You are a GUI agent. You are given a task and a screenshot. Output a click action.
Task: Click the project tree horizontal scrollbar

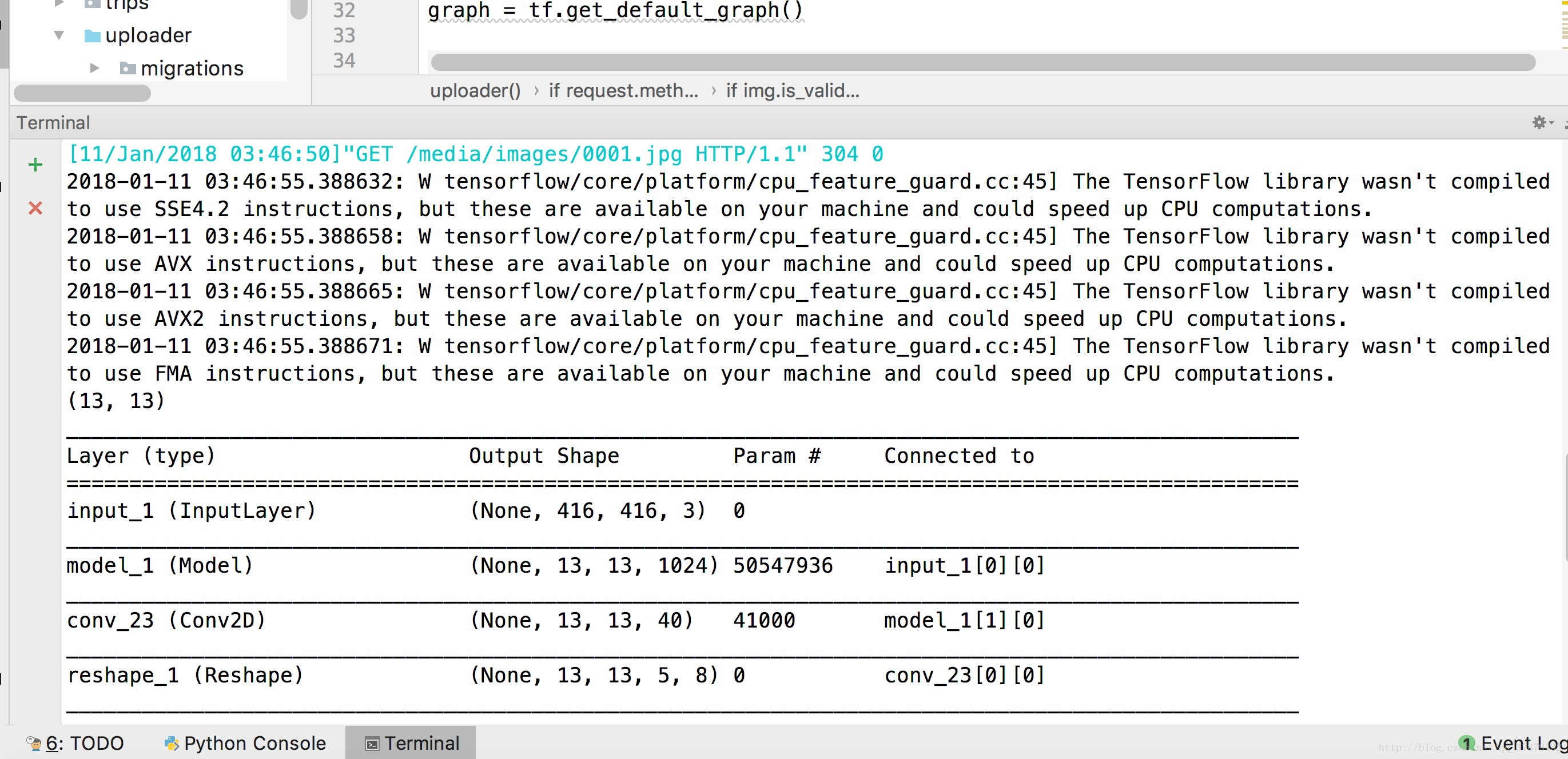(x=82, y=93)
